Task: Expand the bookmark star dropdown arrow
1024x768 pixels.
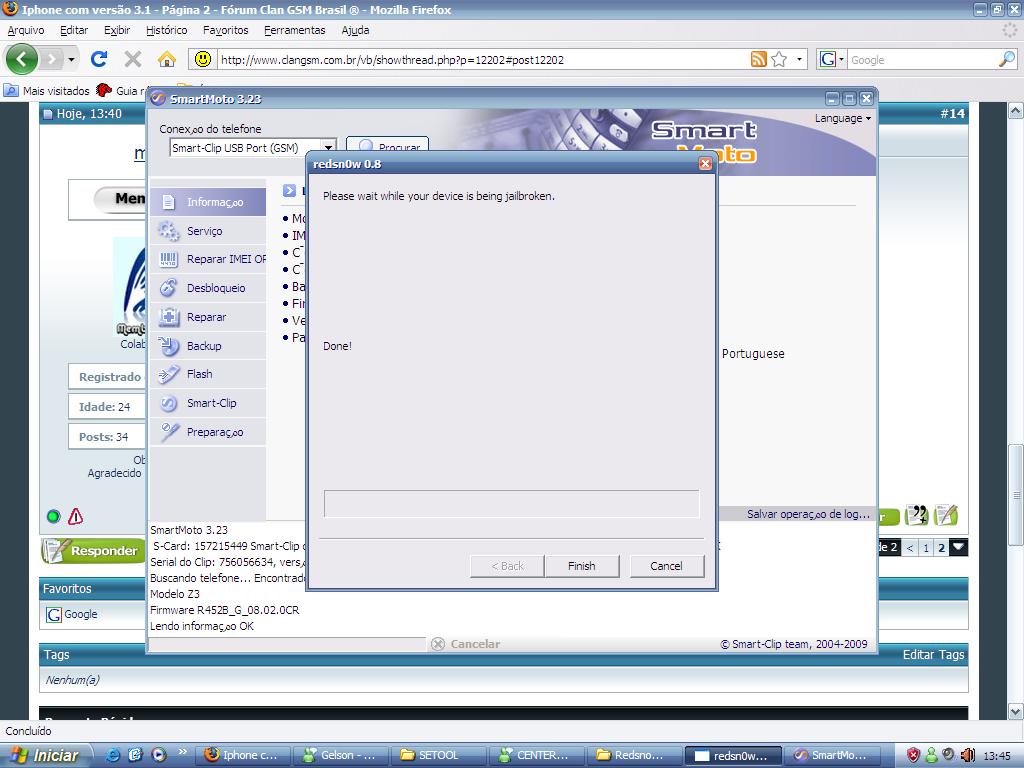Action: pyautogui.click(x=799, y=59)
